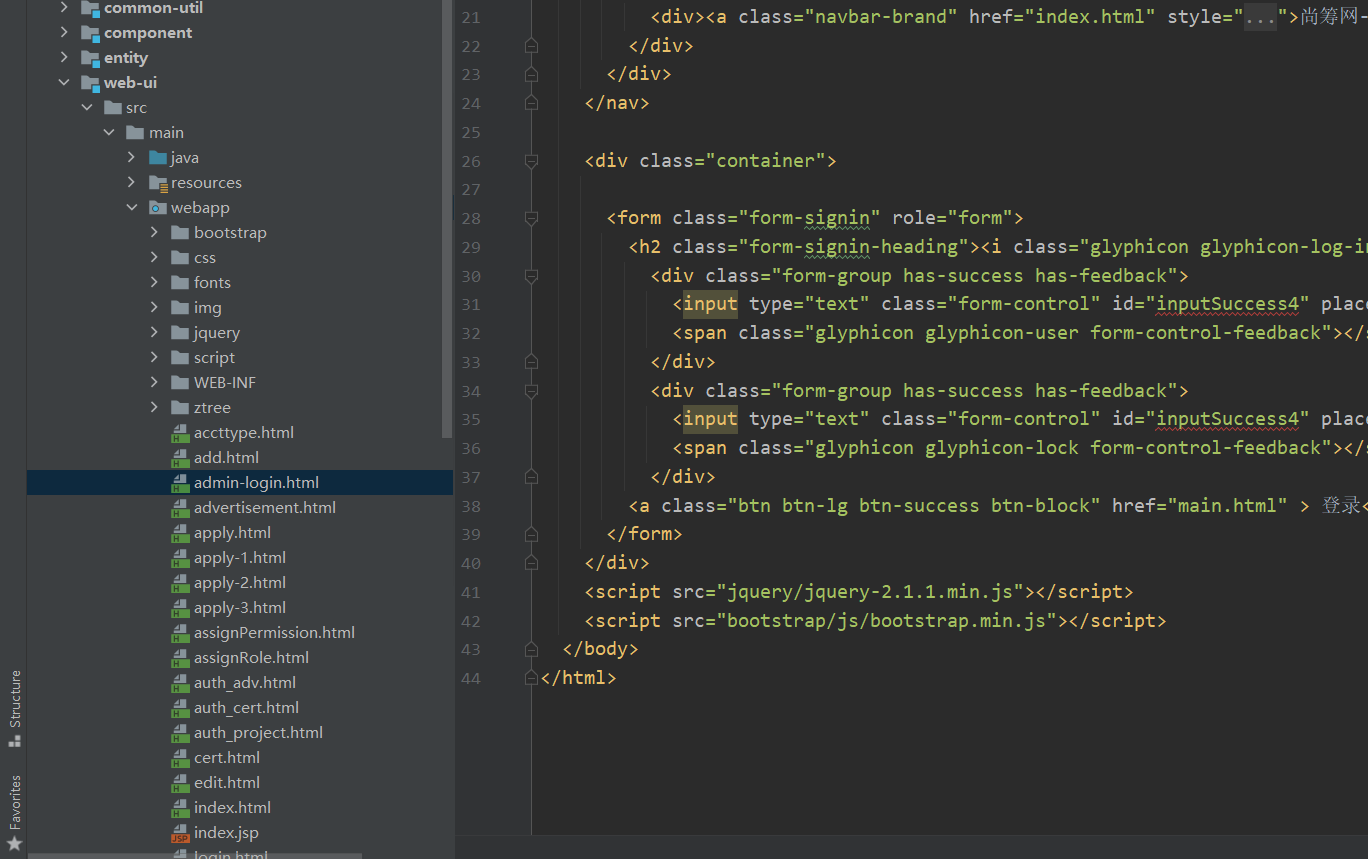Viewport: 1368px width, 859px height.
Task: Expand the java source folder
Action: [132, 158]
